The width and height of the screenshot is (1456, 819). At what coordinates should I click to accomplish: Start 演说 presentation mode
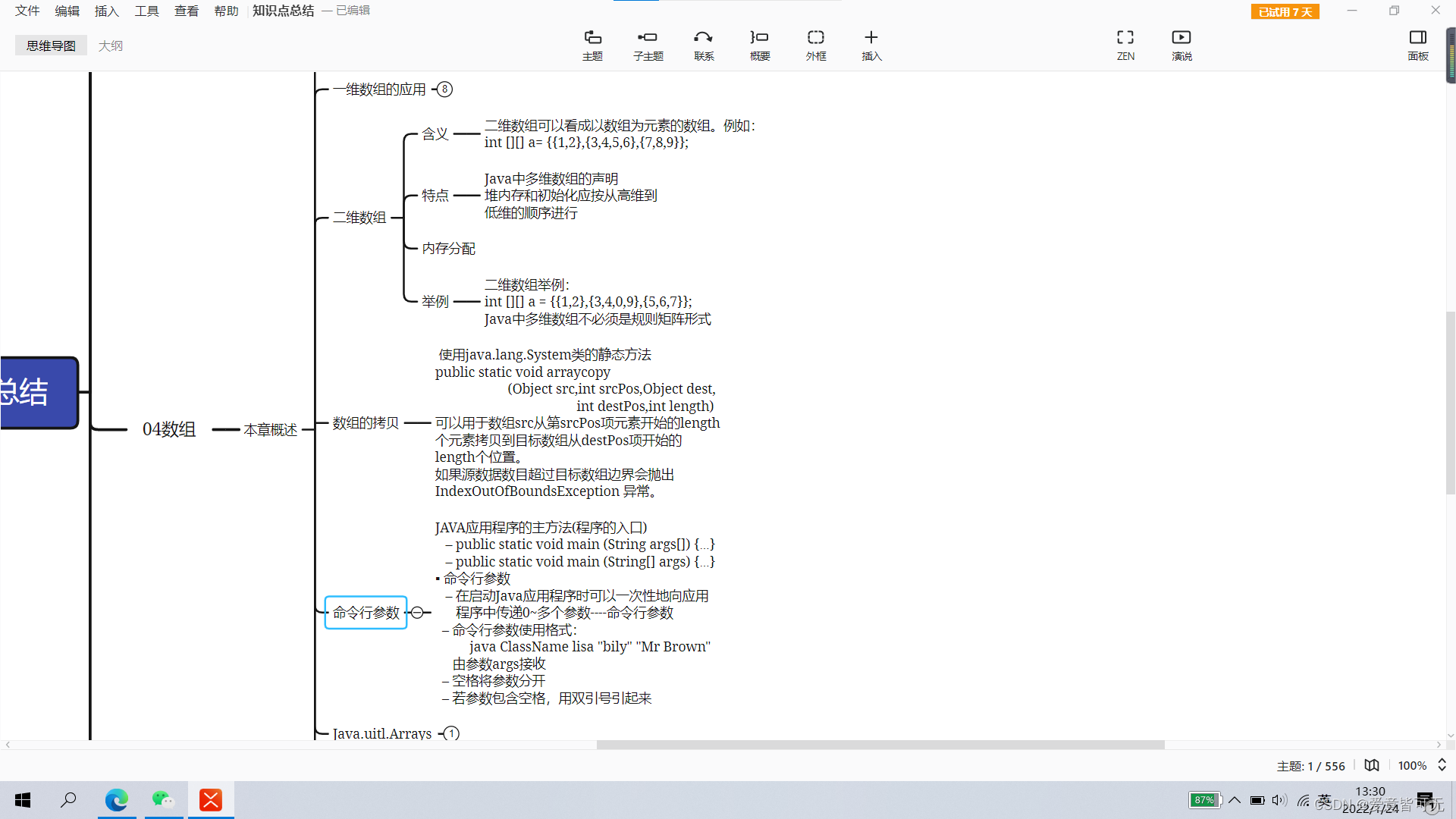1181,45
